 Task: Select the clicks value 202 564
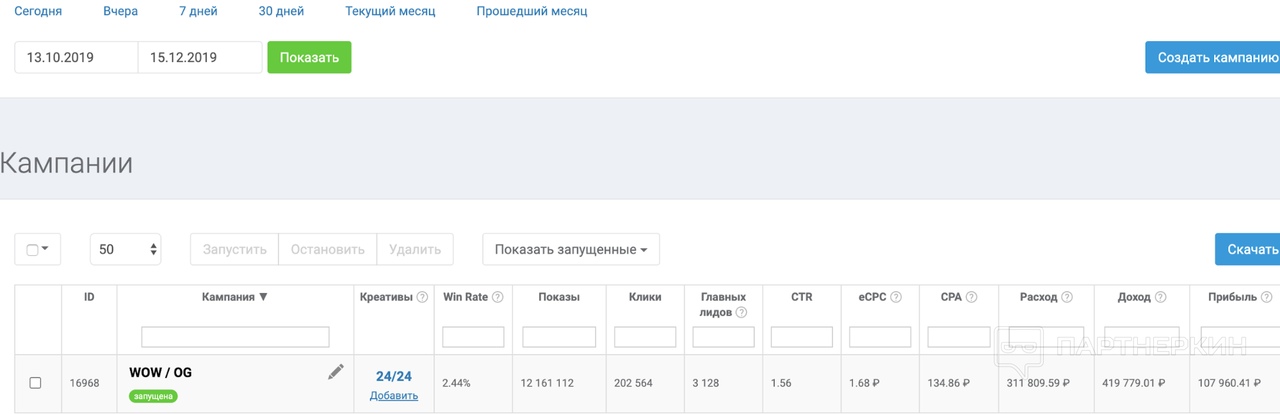click(632, 383)
